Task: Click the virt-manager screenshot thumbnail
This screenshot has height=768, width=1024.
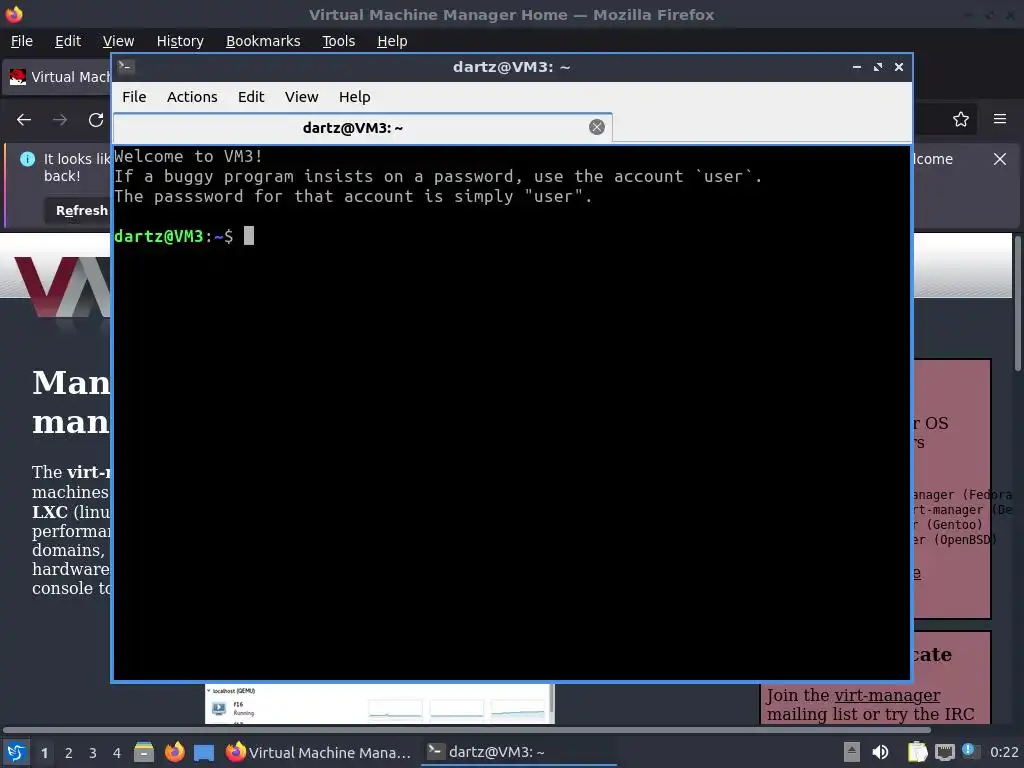Action: [x=379, y=704]
